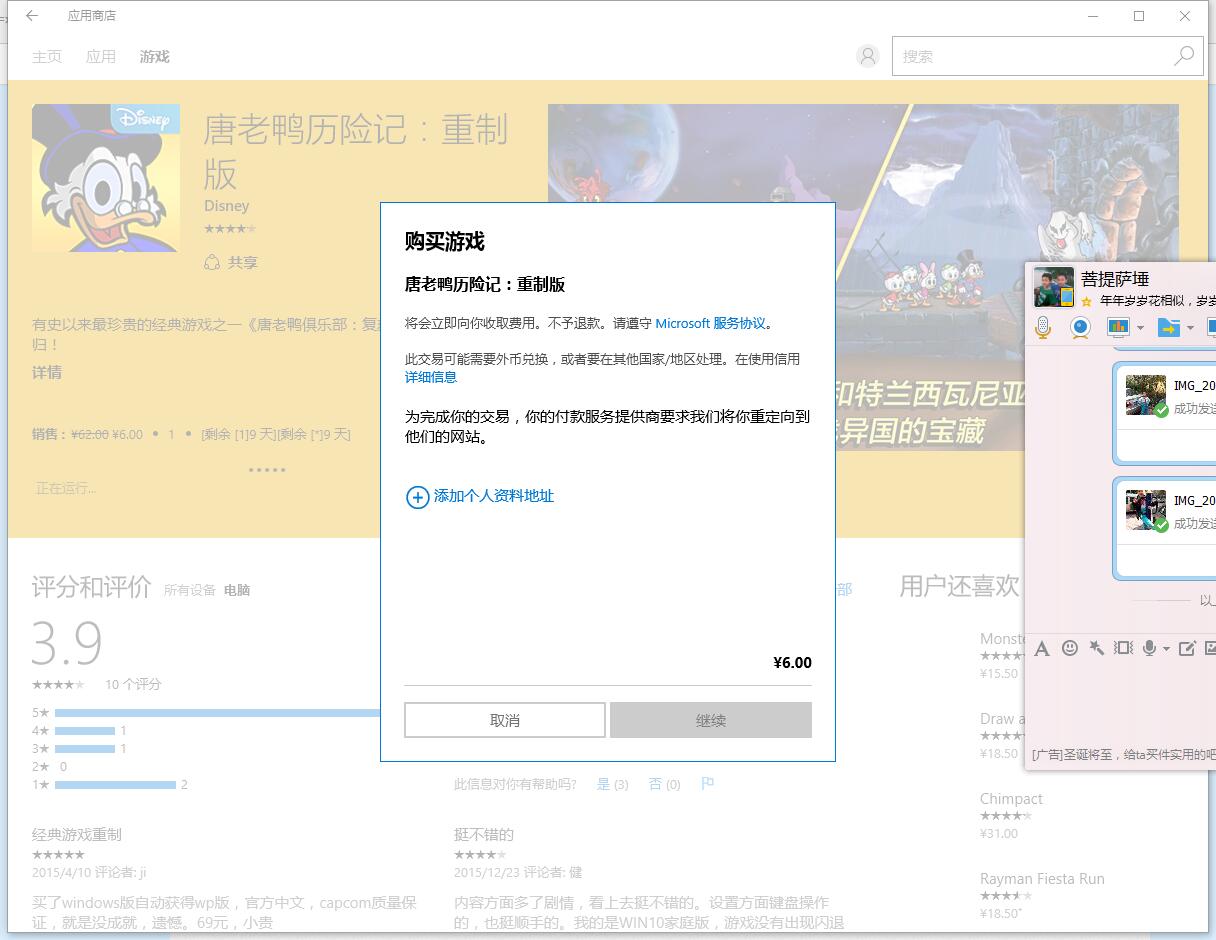Click the plus icon to add profile address
The image size is (1216, 940).
pos(417,497)
